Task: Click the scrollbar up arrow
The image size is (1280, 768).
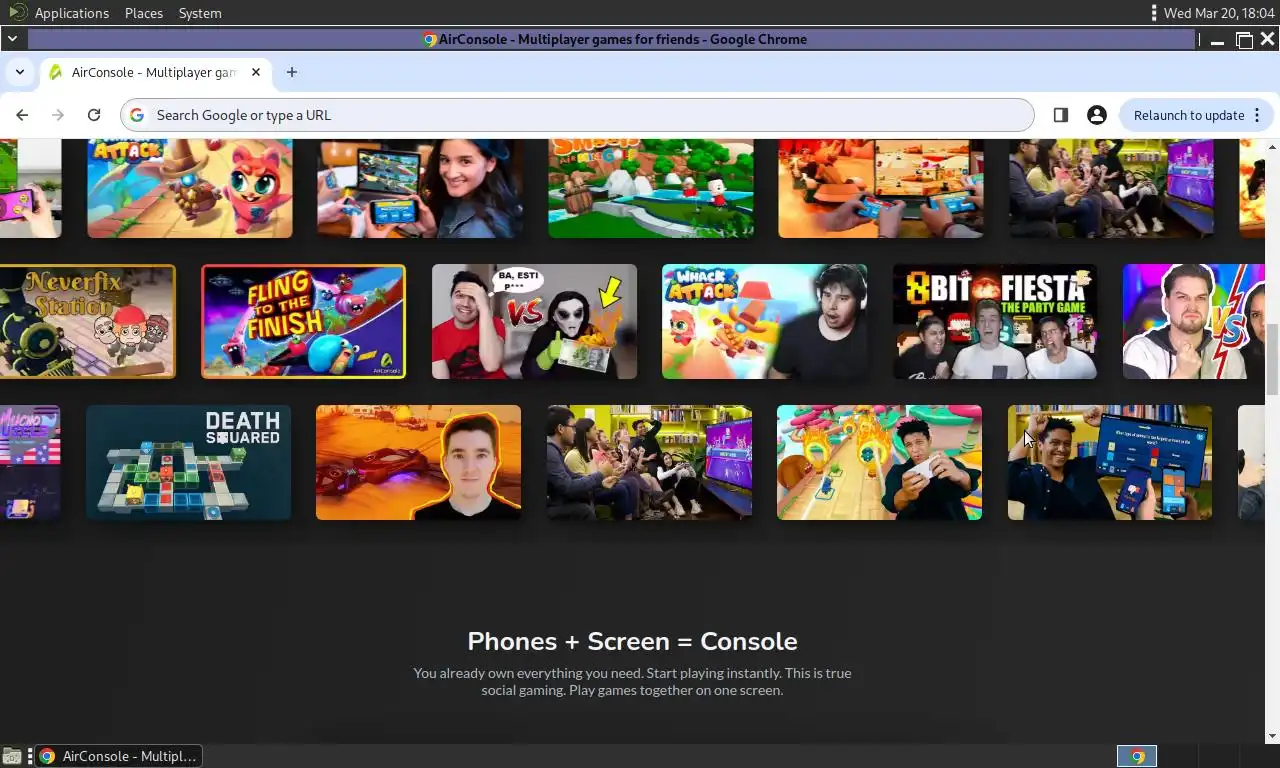Action: (1272, 146)
